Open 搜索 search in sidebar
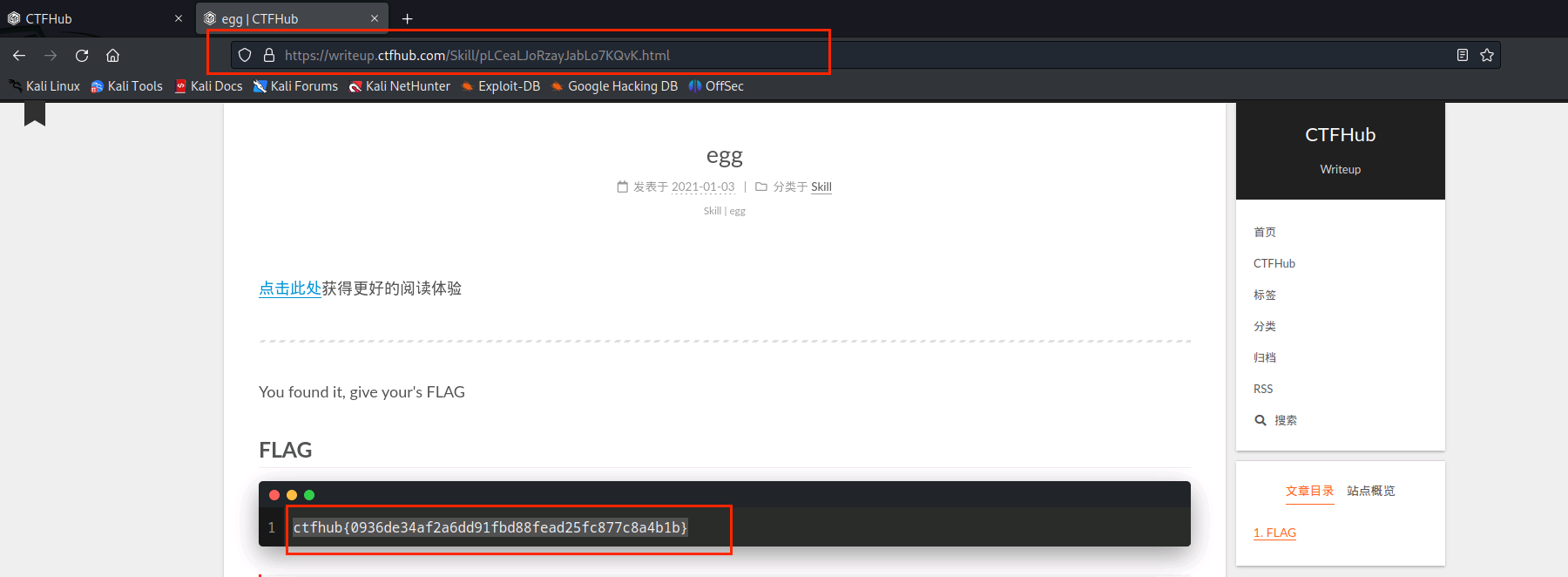This screenshot has width=1568, height=577. [1276, 420]
